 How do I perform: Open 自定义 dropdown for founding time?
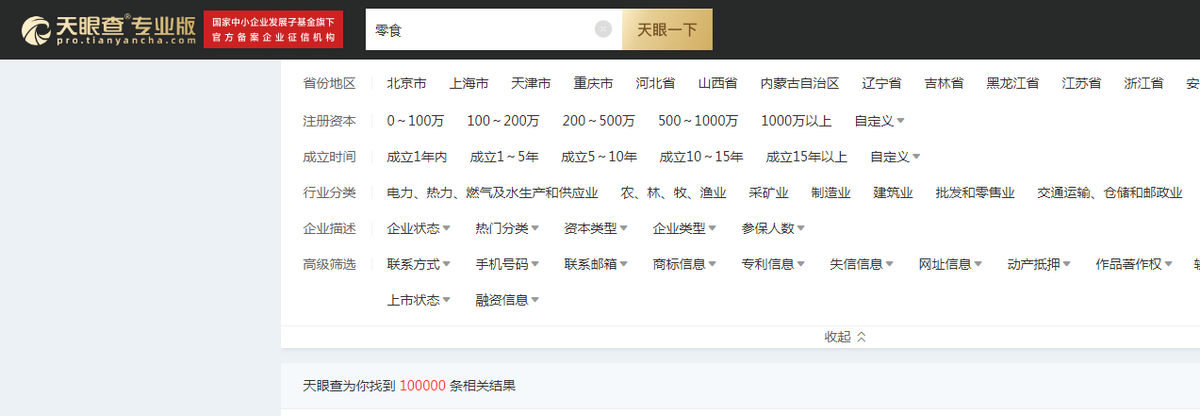(x=895, y=157)
